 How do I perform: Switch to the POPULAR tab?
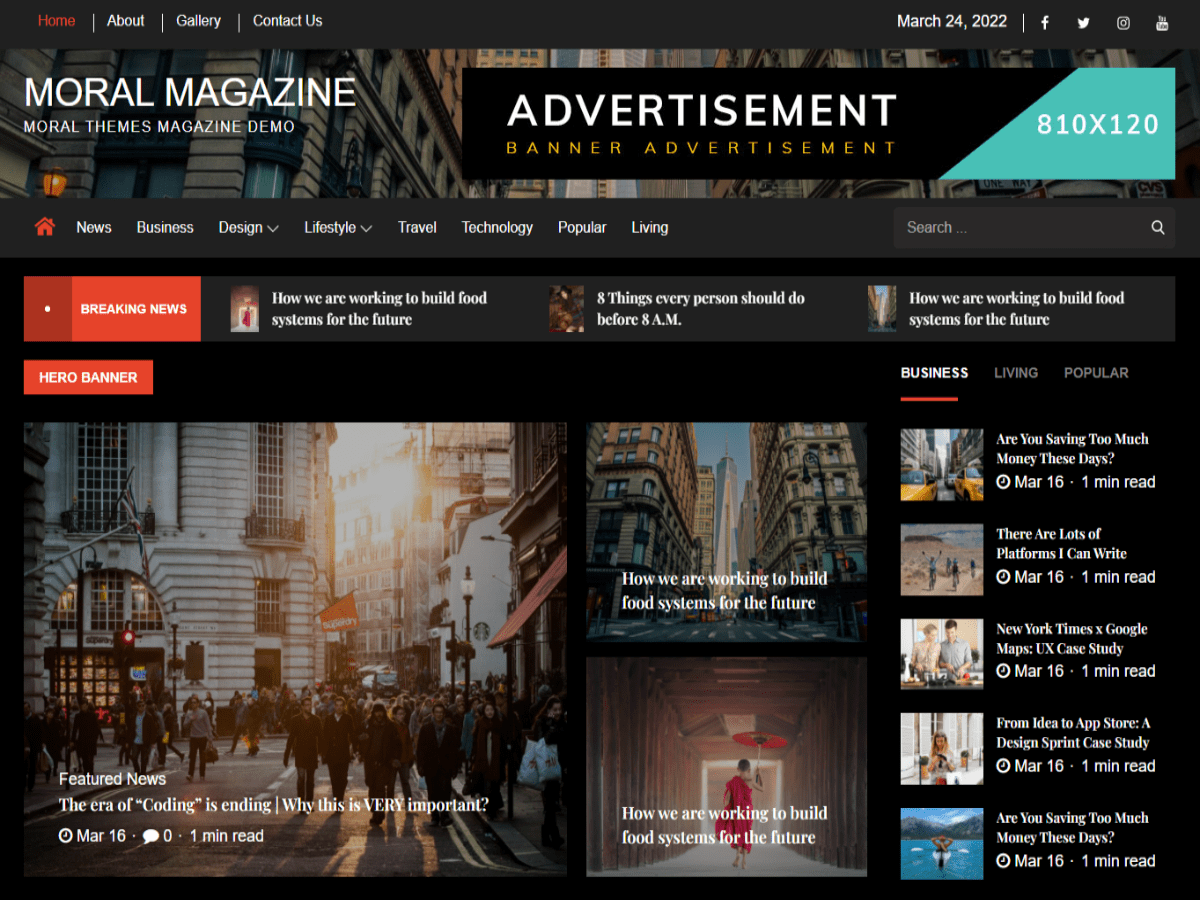(x=1096, y=372)
